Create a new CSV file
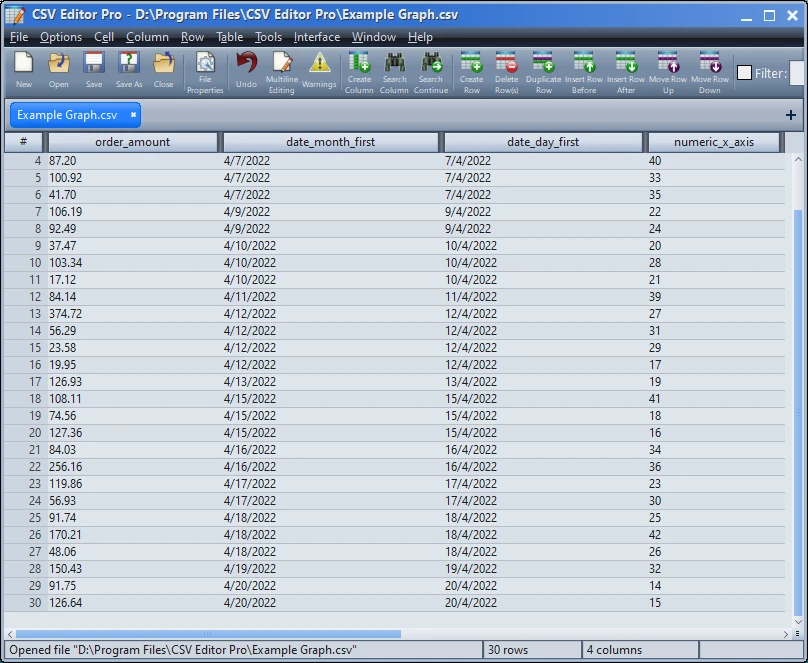Image resolution: width=808 pixels, height=663 pixels. [x=23, y=72]
